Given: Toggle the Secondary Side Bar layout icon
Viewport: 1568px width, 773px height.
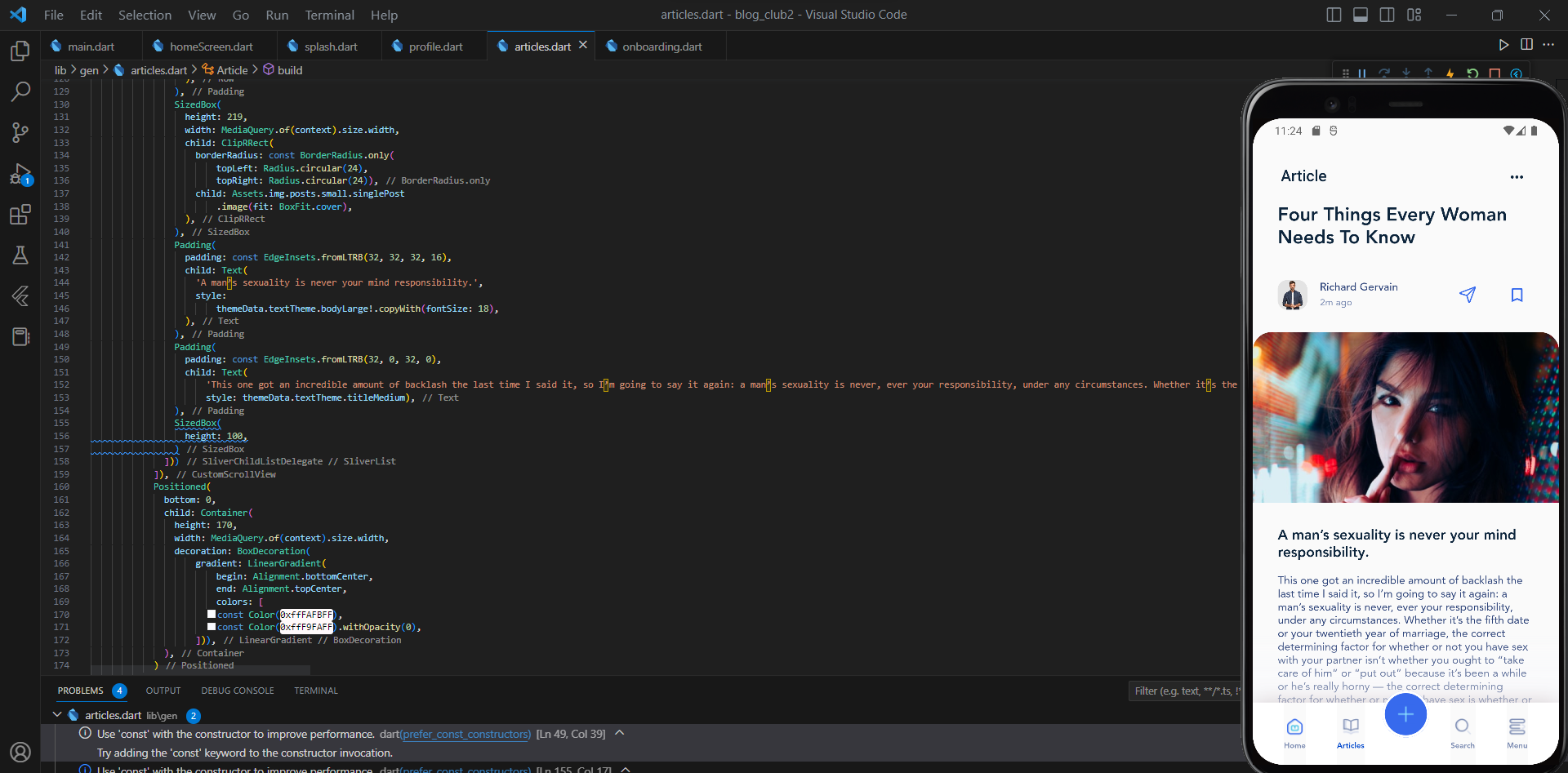Looking at the screenshot, I should pyautogui.click(x=1387, y=15).
